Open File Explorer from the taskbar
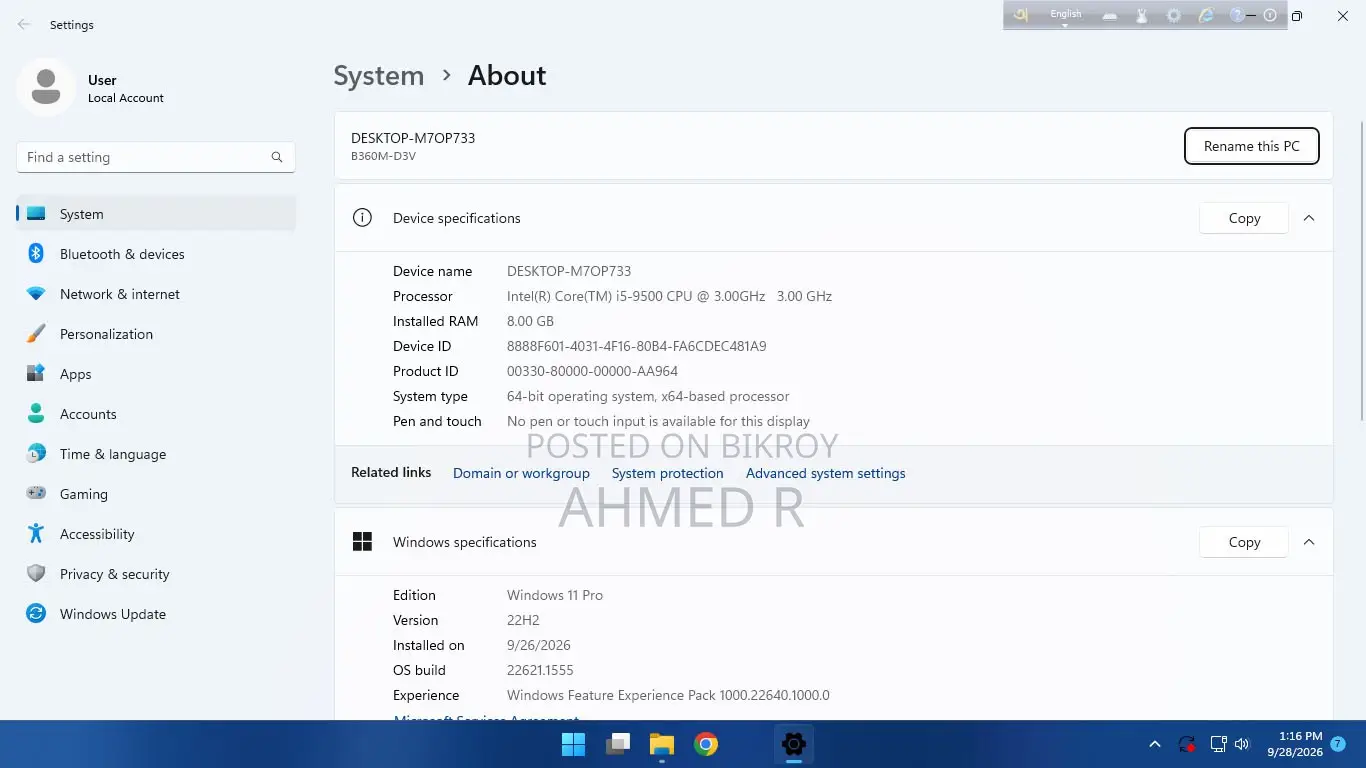1366x768 pixels. [662, 744]
